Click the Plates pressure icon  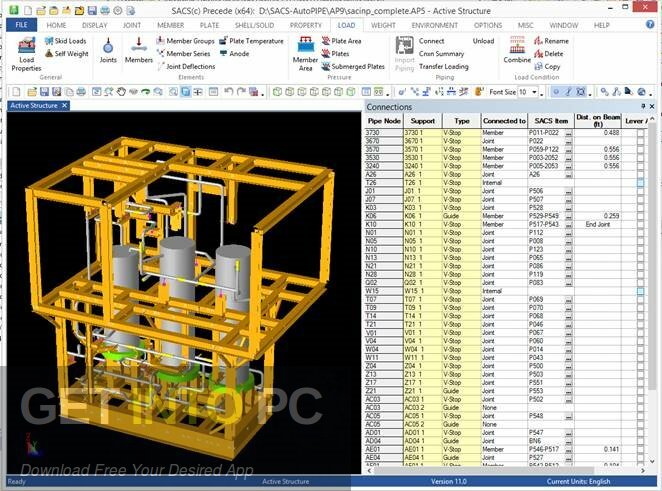326,54
